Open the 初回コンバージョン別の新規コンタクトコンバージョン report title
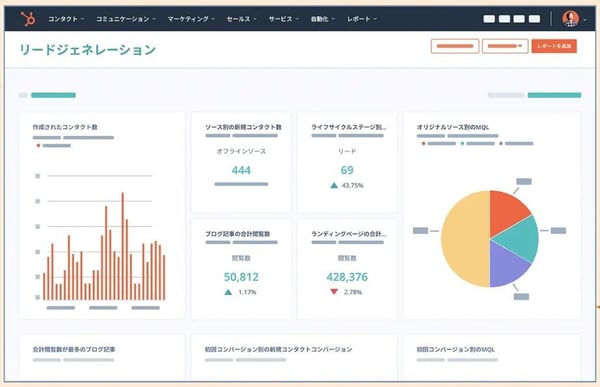 click(x=279, y=349)
